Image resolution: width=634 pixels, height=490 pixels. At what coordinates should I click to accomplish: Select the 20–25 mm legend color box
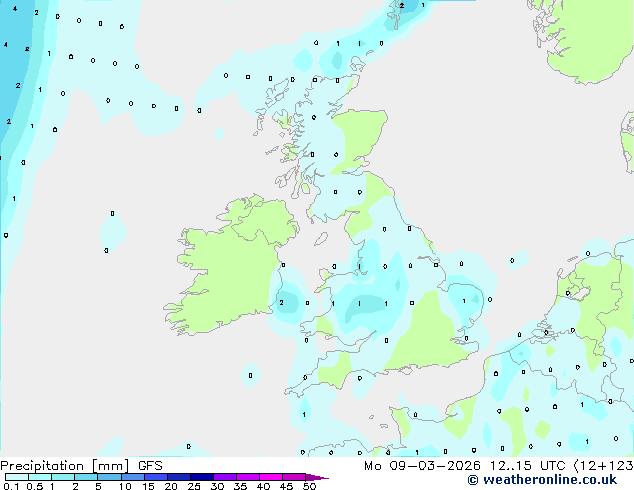point(179,477)
